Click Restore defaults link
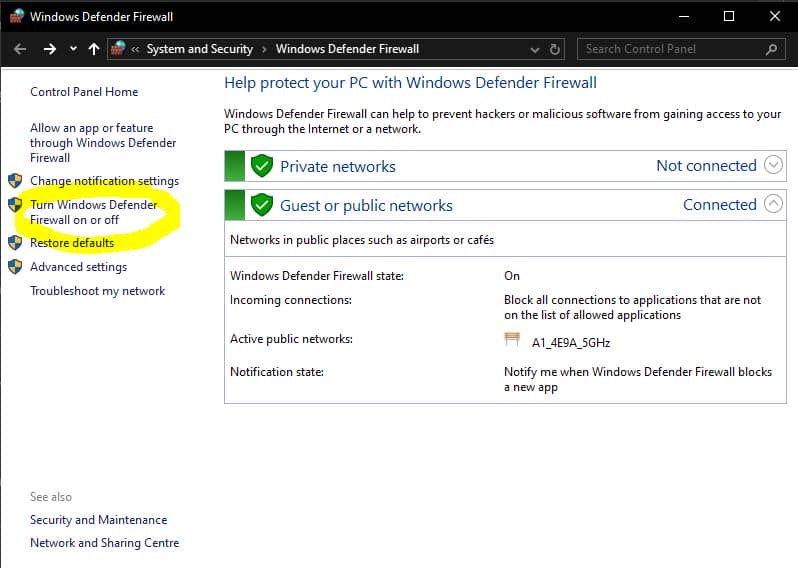Viewport: 798px width, 568px height. point(72,243)
